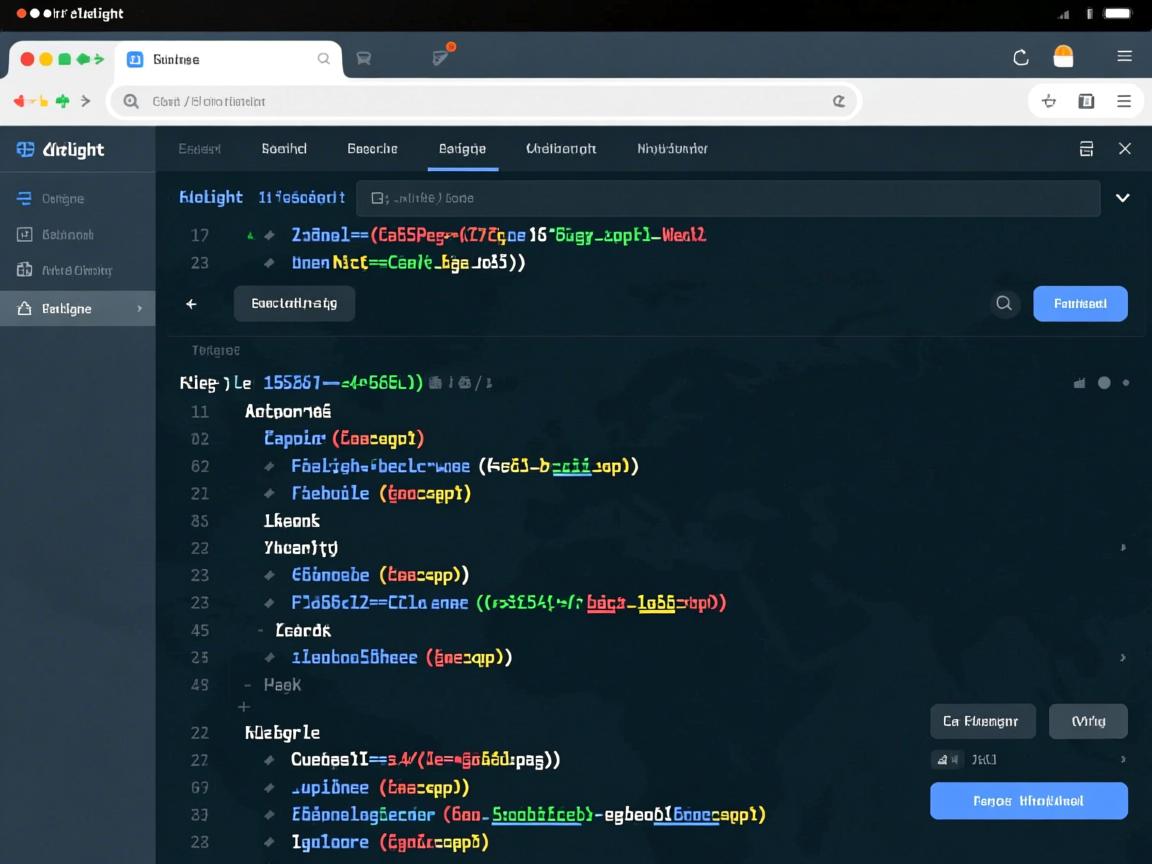This screenshot has width=1152, height=864.
Task: Toggle the round dot indicator in the code header row
Action: click(x=1104, y=383)
